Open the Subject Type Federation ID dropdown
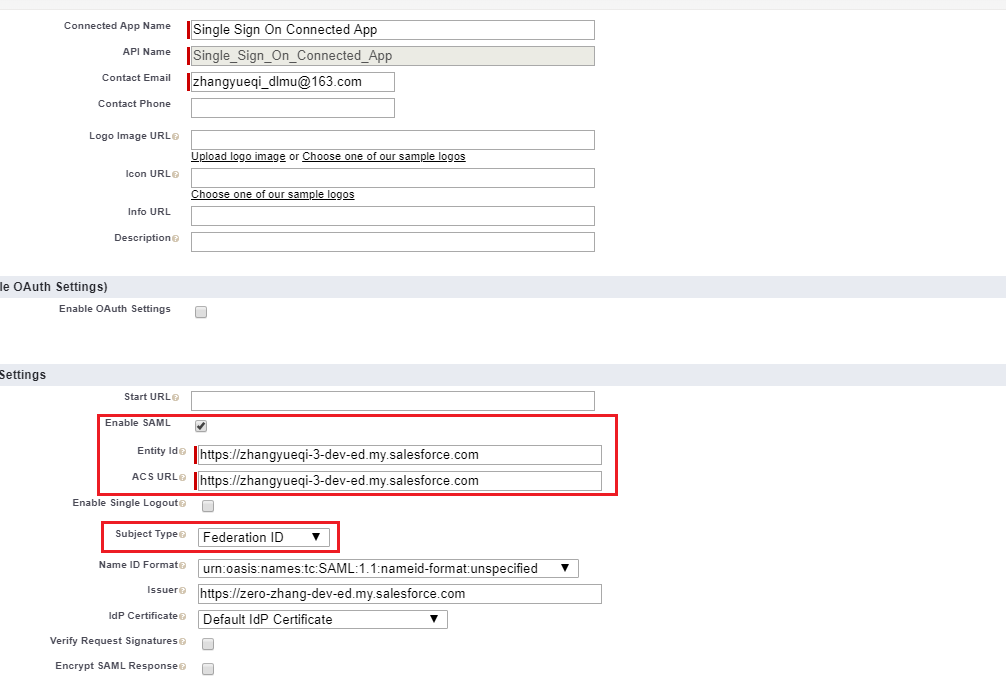 pos(264,537)
